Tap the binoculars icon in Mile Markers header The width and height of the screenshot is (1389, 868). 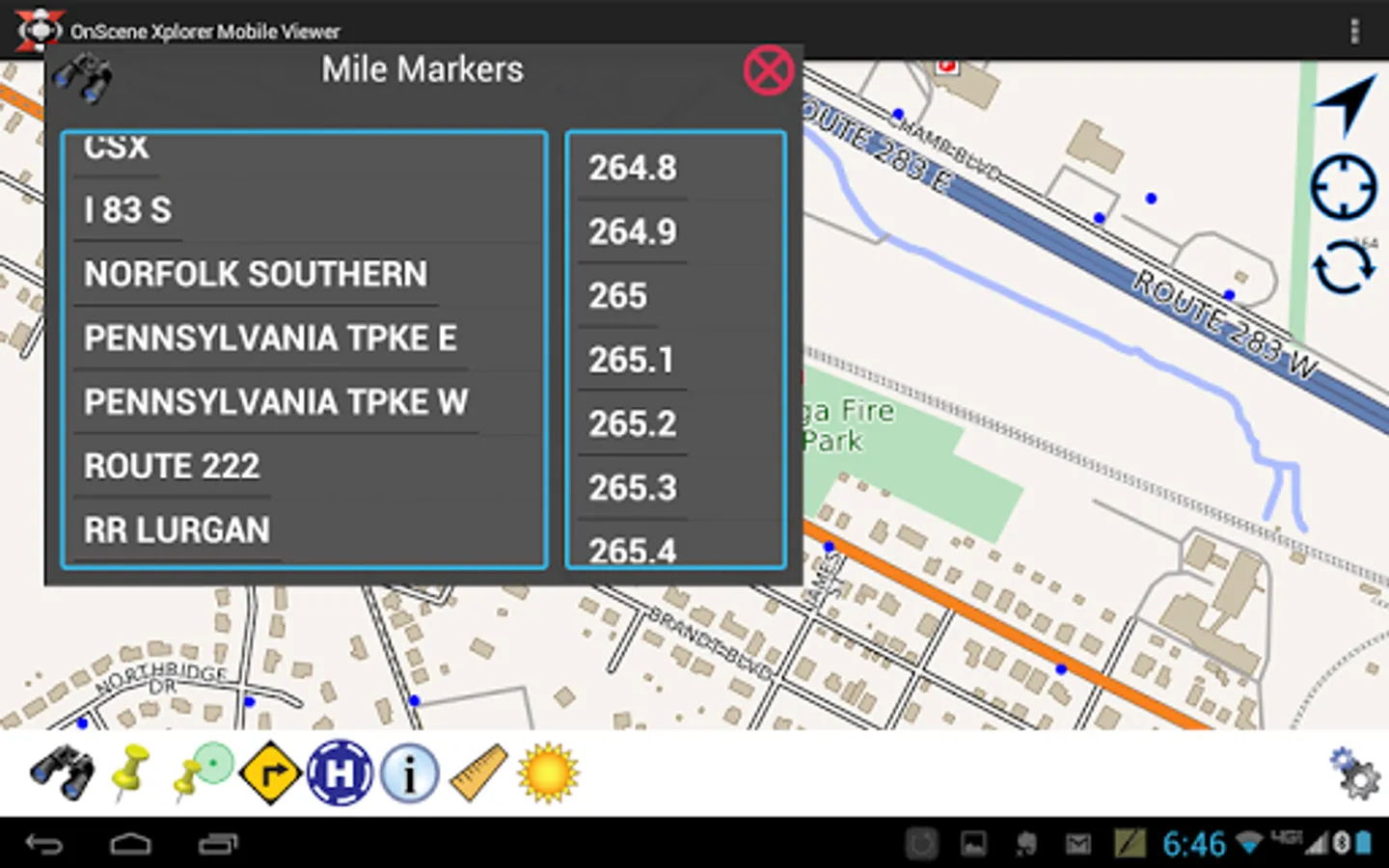[83, 77]
